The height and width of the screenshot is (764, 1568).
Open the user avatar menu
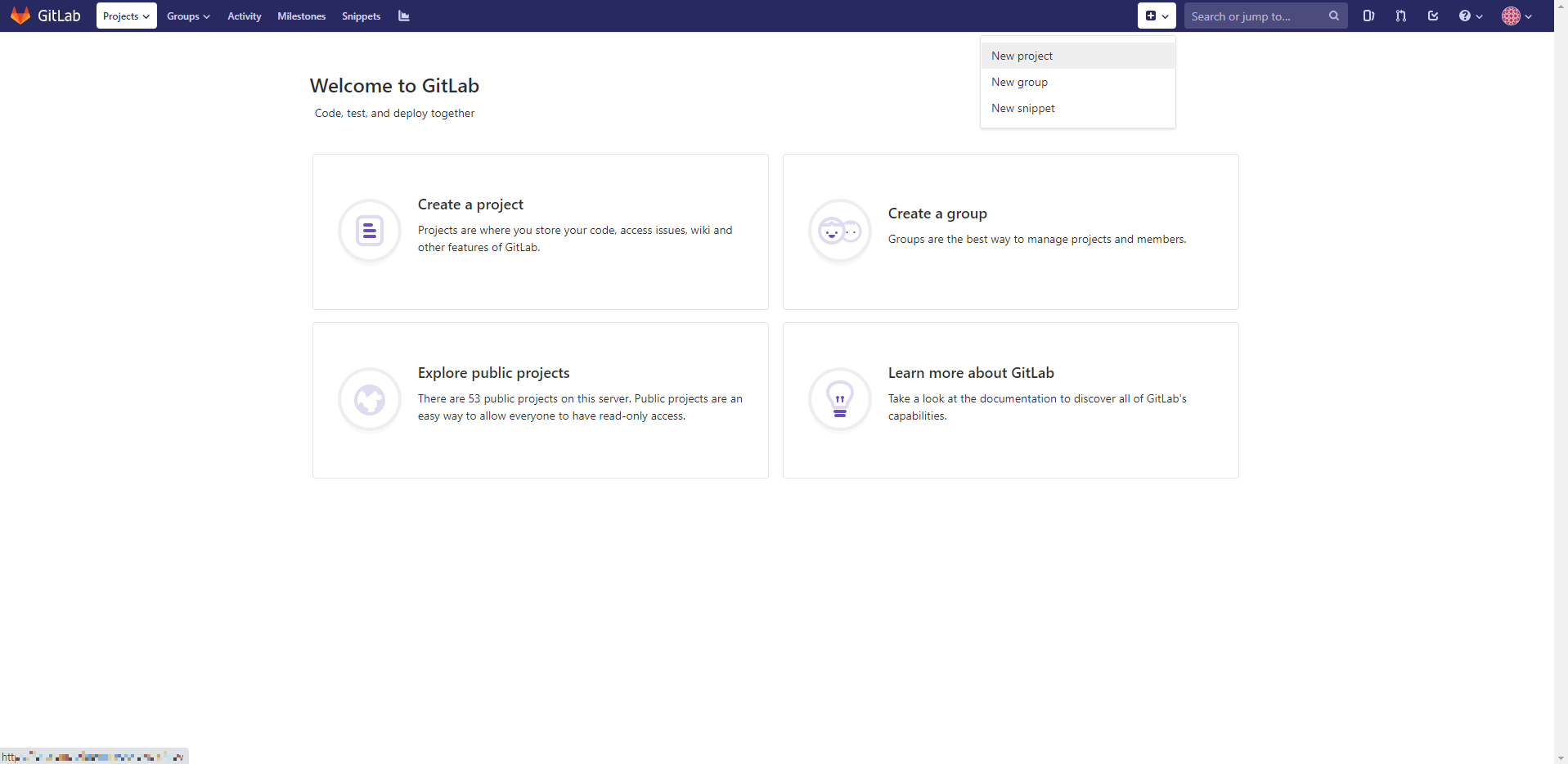coord(1517,16)
